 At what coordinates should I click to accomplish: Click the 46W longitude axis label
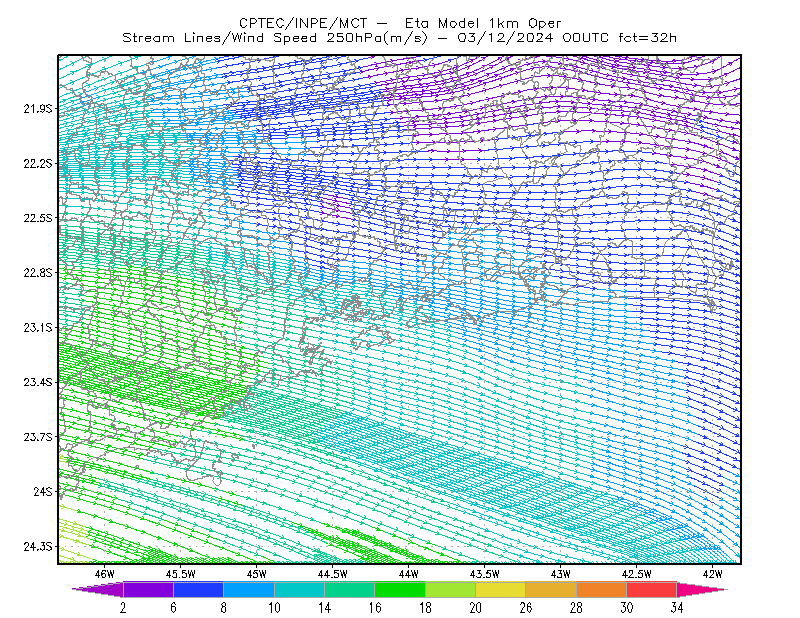[105, 574]
